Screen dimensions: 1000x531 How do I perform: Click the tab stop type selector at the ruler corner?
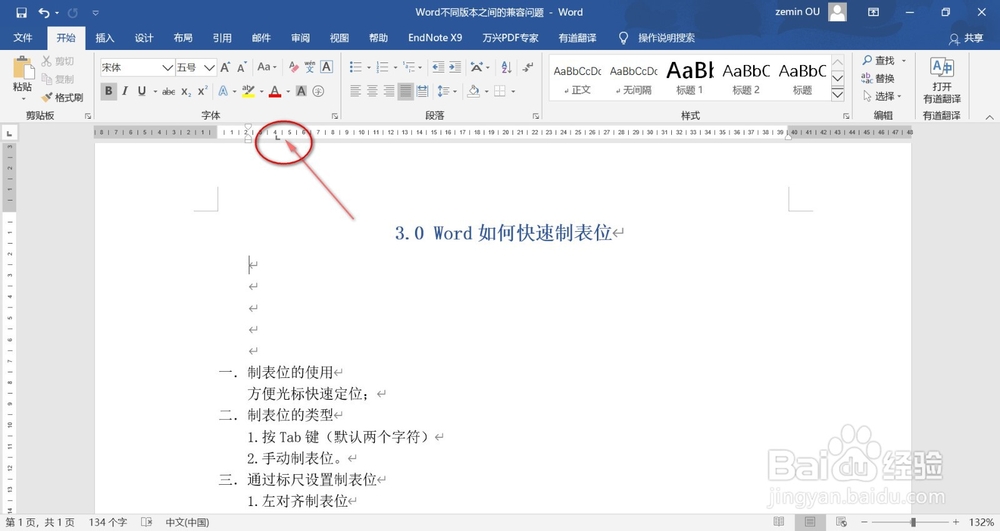tap(9, 133)
